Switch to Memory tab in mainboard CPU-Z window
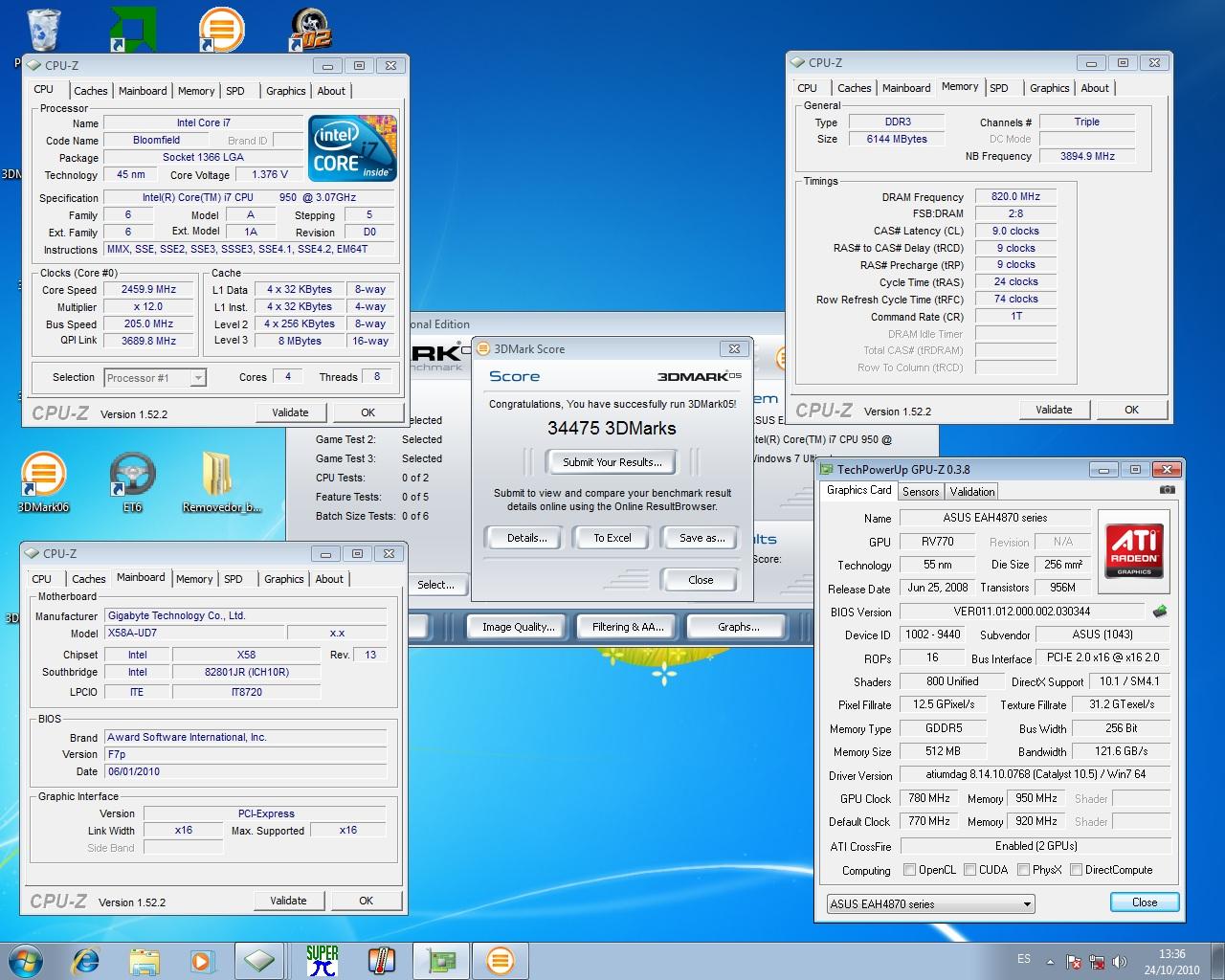Image resolution: width=1225 pixels, height=980 pixels. [194, 579]
